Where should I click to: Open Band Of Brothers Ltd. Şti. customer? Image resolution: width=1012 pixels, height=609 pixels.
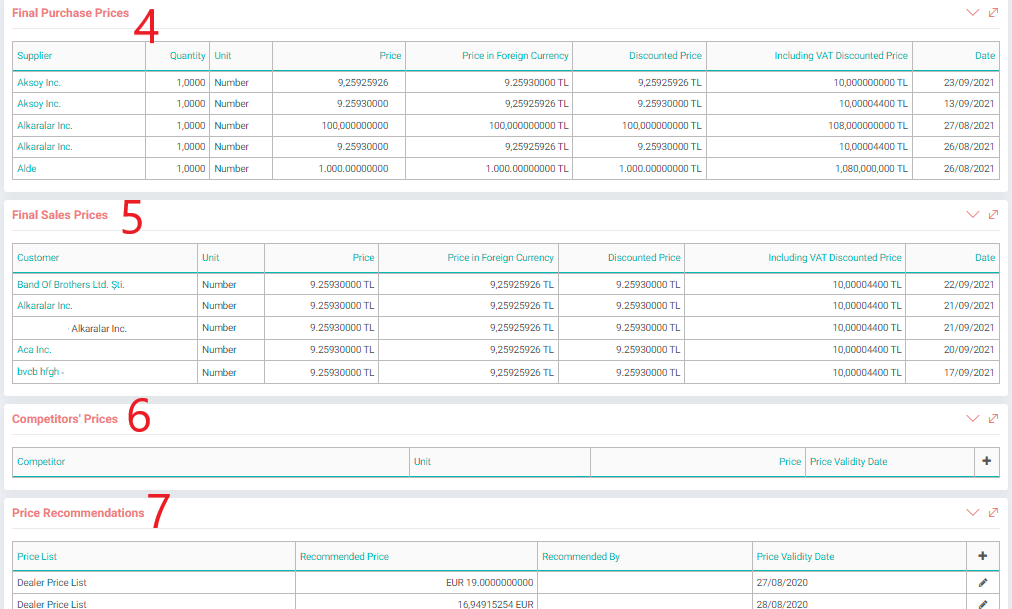(70, 285)
